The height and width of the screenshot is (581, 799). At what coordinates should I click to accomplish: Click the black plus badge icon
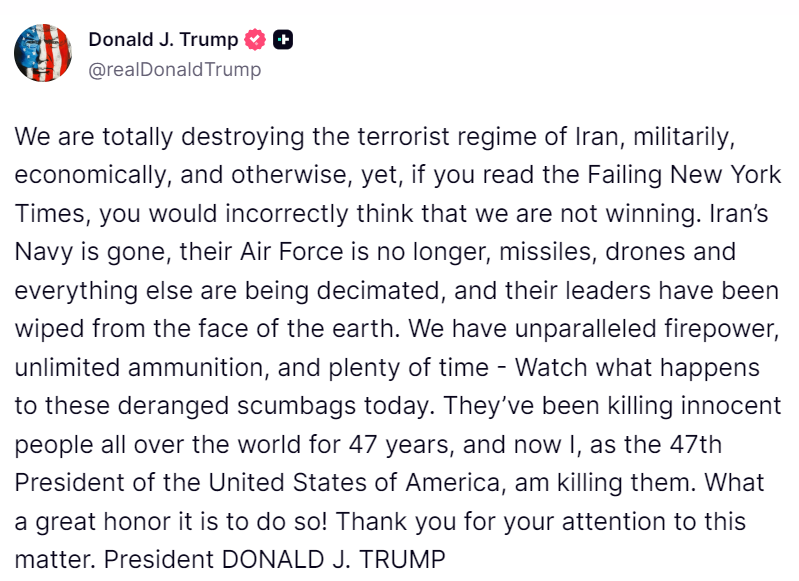pyautogui.click(x=284, y=40)
